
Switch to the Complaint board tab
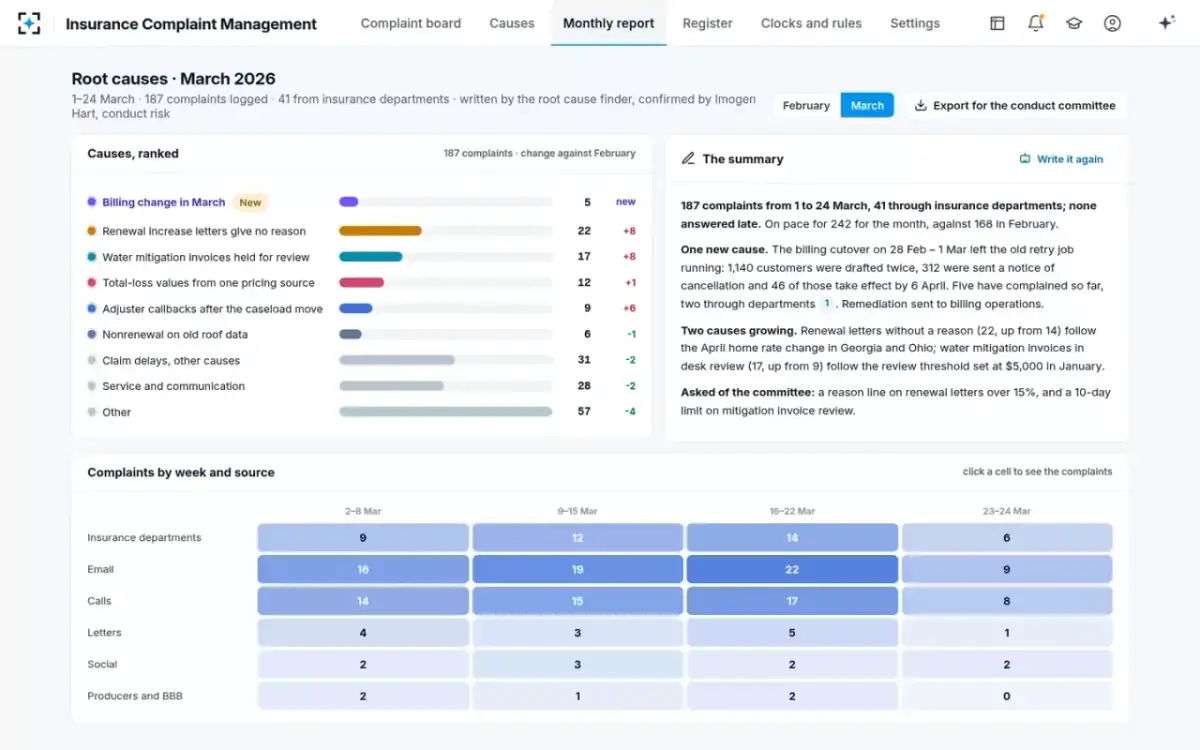pos(411,23)
